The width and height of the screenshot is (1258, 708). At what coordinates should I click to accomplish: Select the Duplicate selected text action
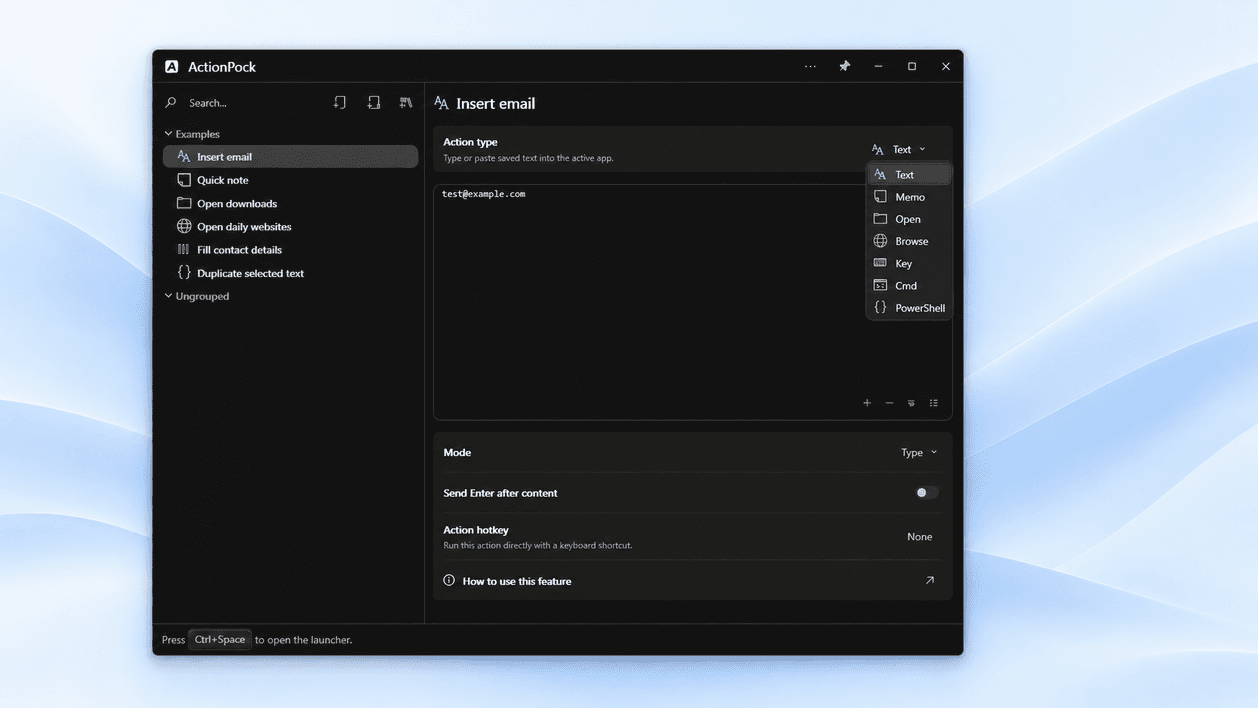(291, 273)
